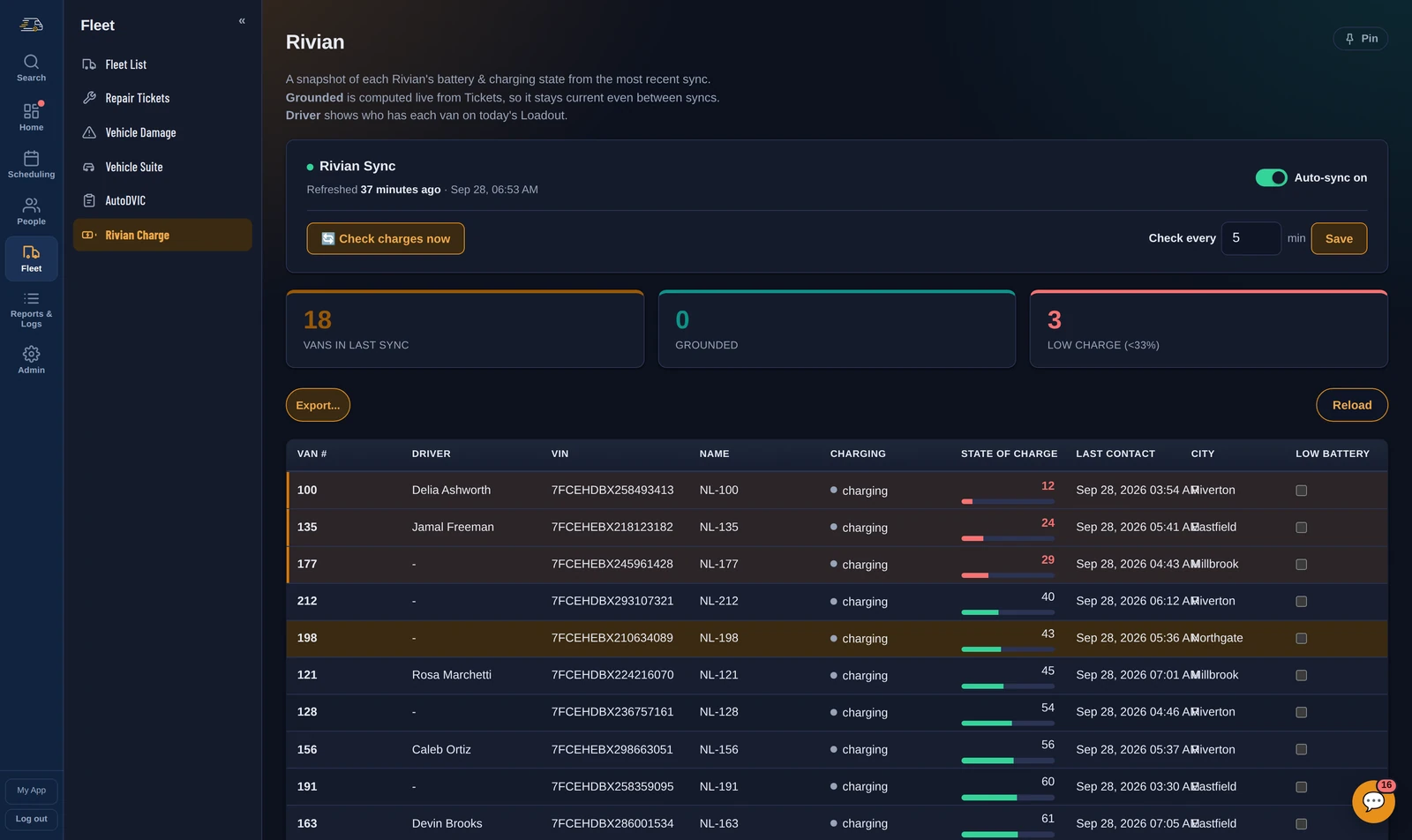
Task: Click the app truck logo
Action: (x=31, y=24)
